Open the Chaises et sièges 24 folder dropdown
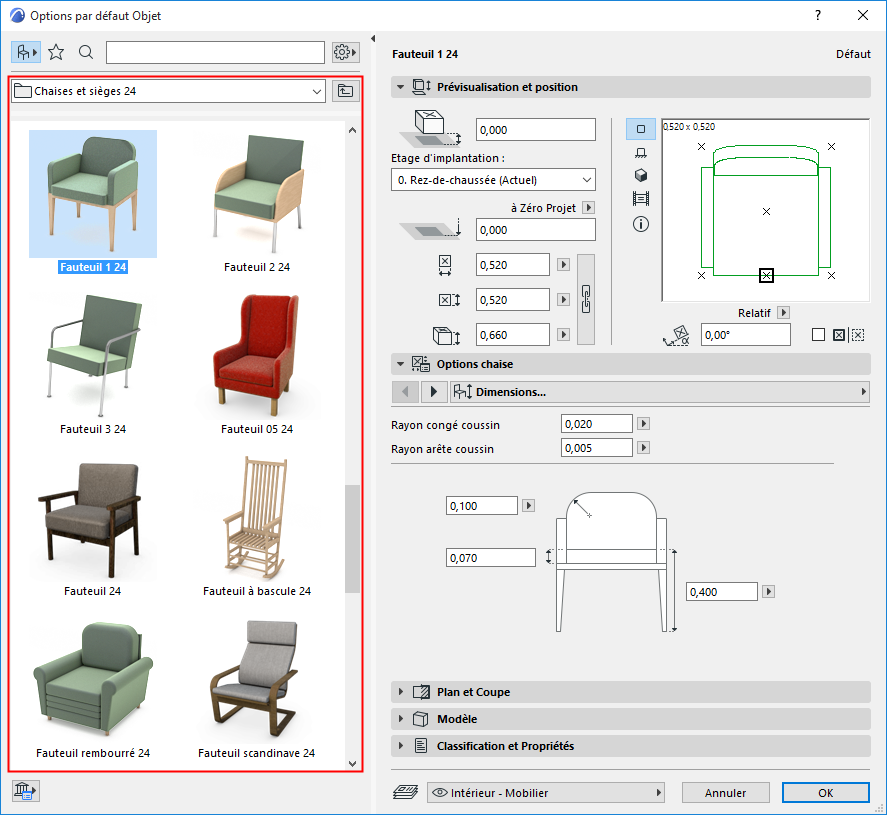This screenshot has height=815, width=887. pos(168,91)
